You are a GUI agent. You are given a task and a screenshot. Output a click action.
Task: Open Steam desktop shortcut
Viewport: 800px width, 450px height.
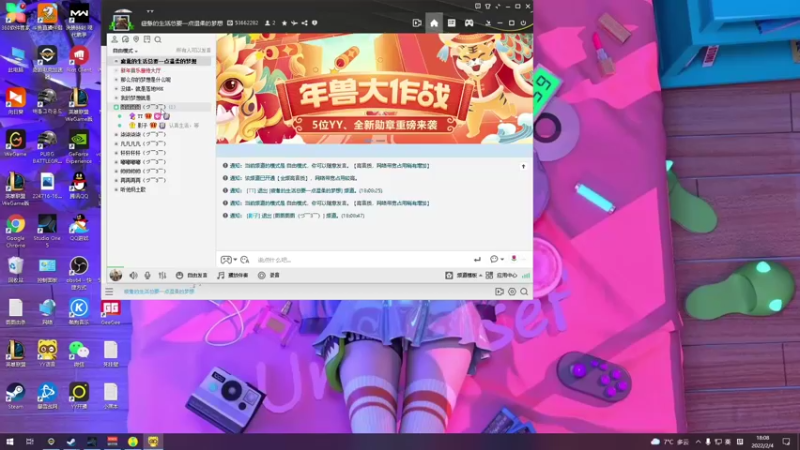point(15,396)
